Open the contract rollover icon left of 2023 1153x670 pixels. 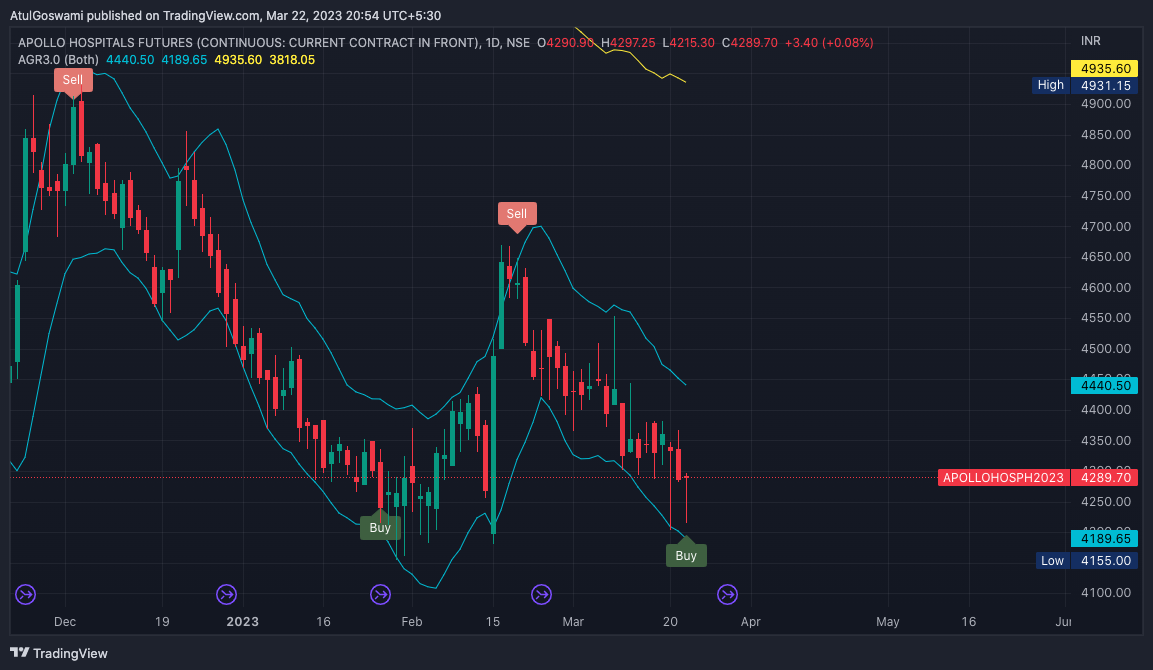tap(226, 594)
